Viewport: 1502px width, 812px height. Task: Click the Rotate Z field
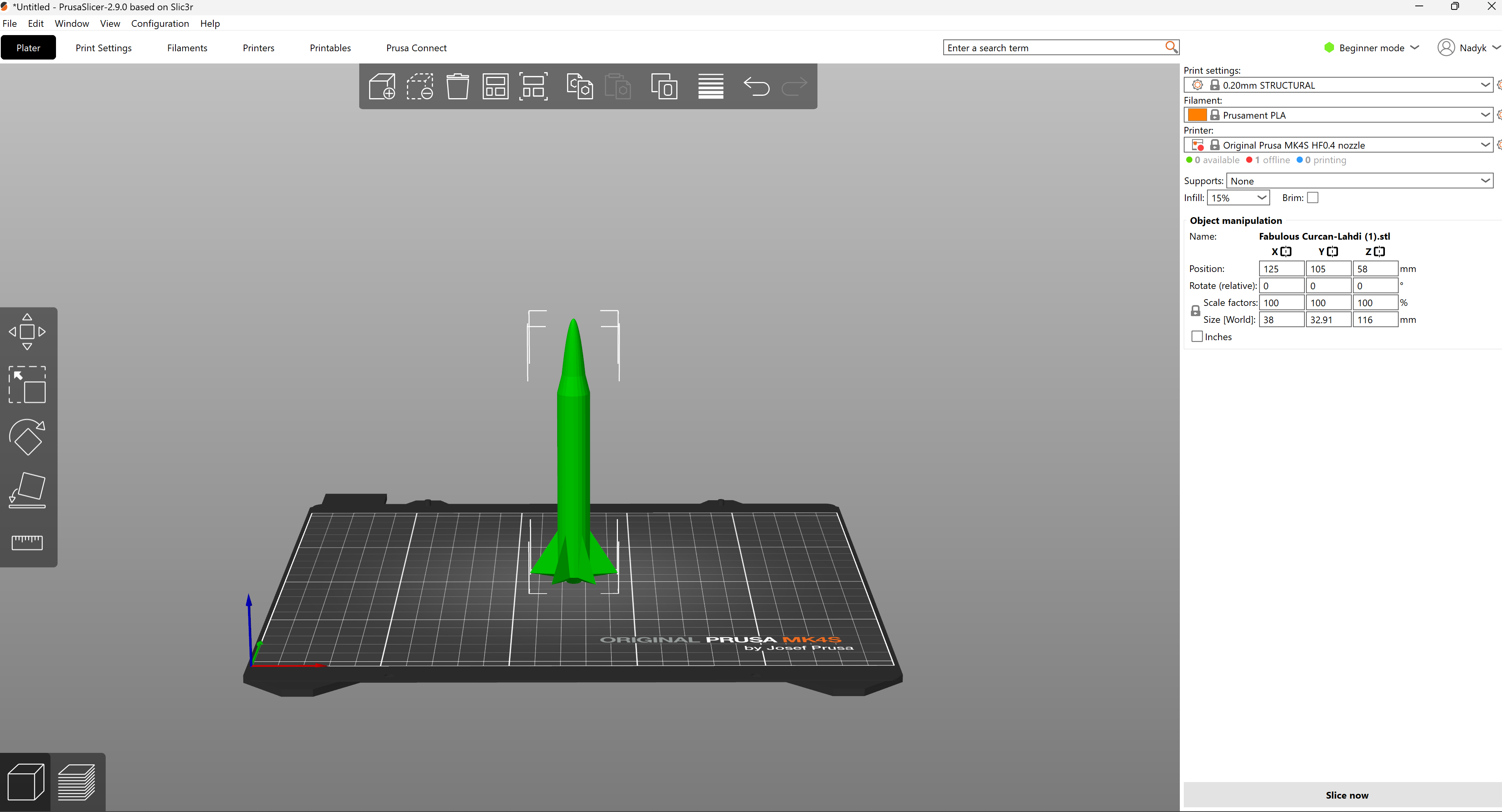click(x=1375, y=286)
